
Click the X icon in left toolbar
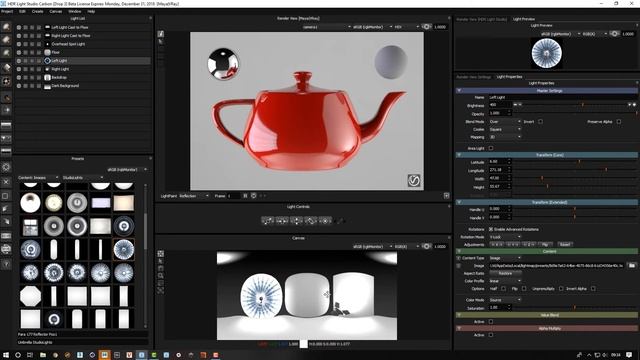coord(6,182)
